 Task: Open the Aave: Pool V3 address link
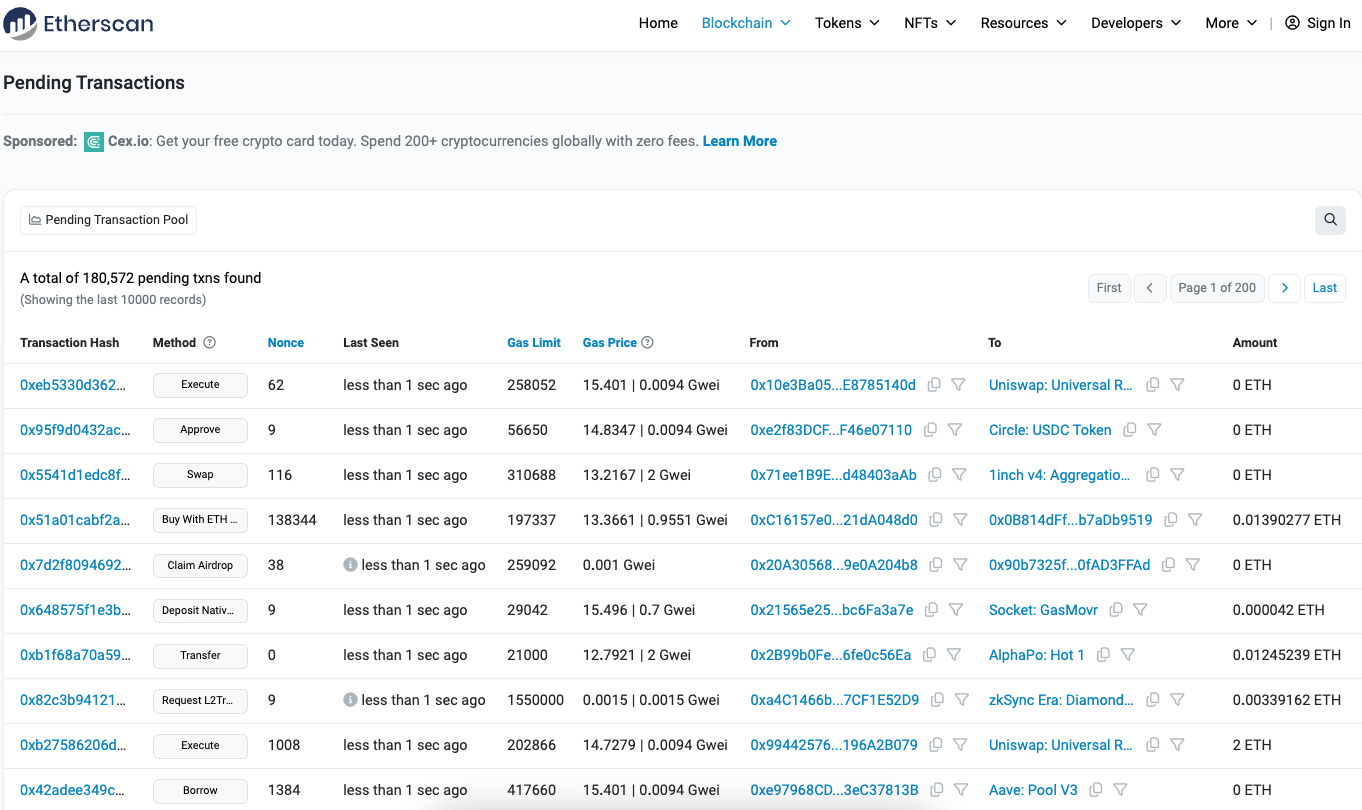pos(1033,790)
